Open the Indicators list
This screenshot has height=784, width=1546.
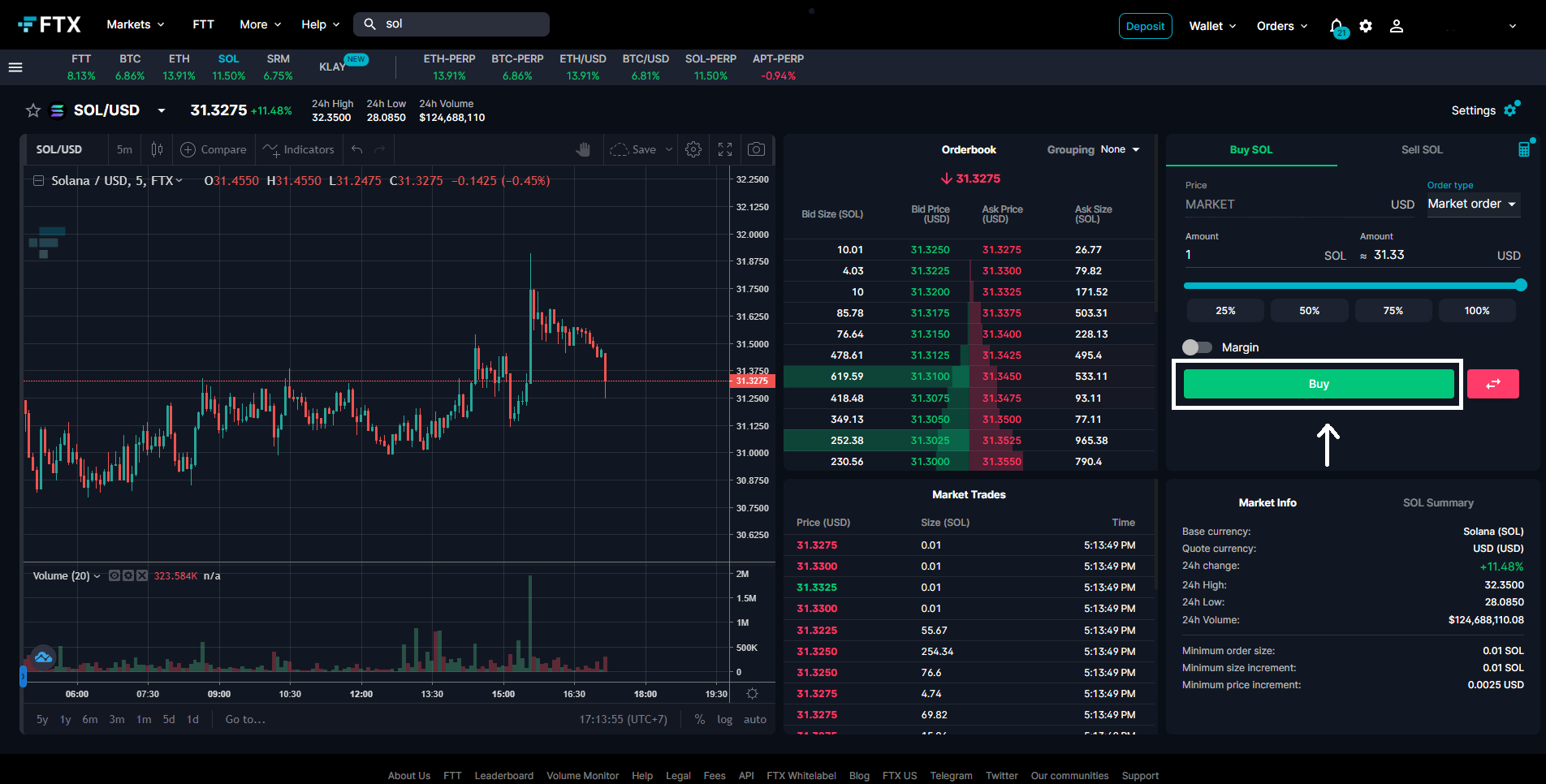click(x=299, y=149)
